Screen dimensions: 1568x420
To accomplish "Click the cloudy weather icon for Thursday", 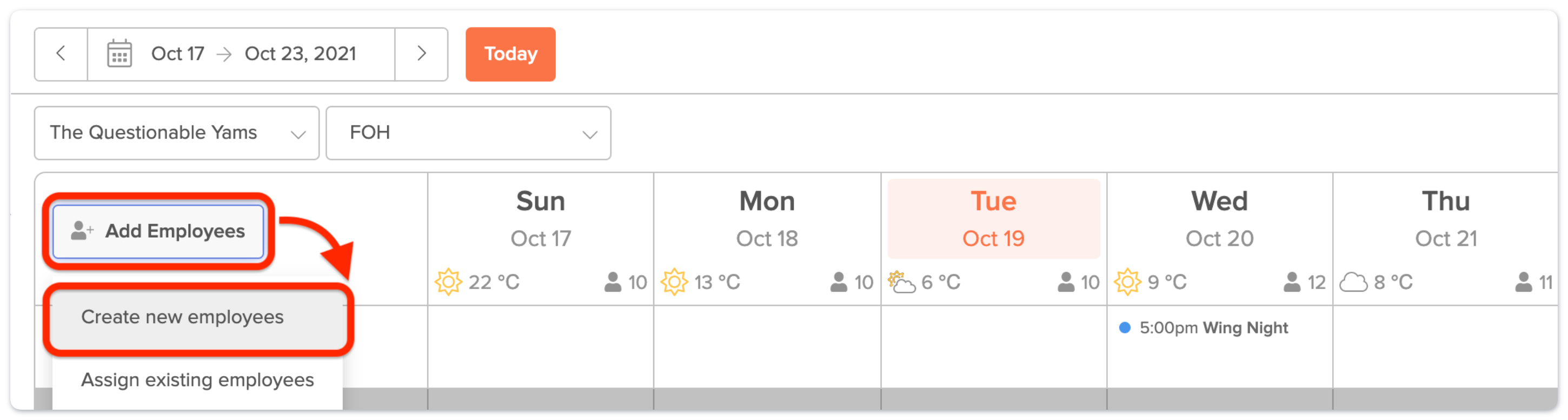I will [x=1353, y=282].
